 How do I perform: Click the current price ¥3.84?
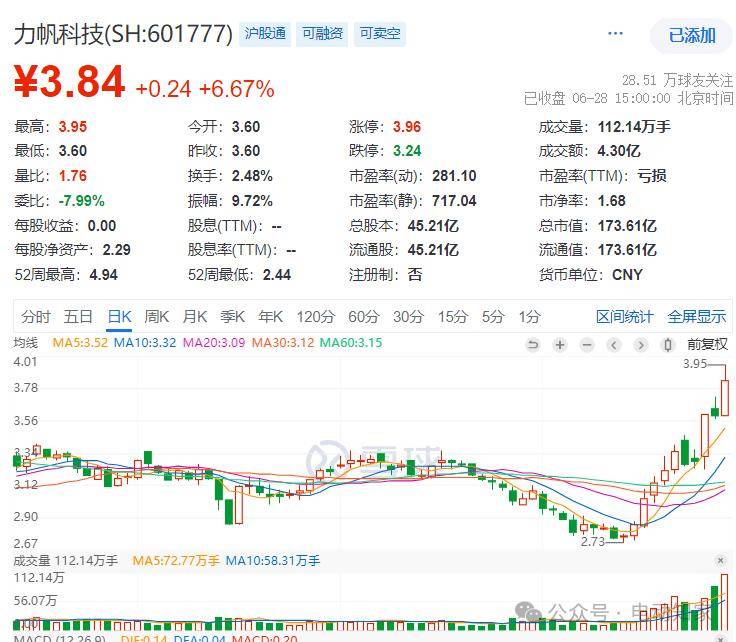(69, 82)
